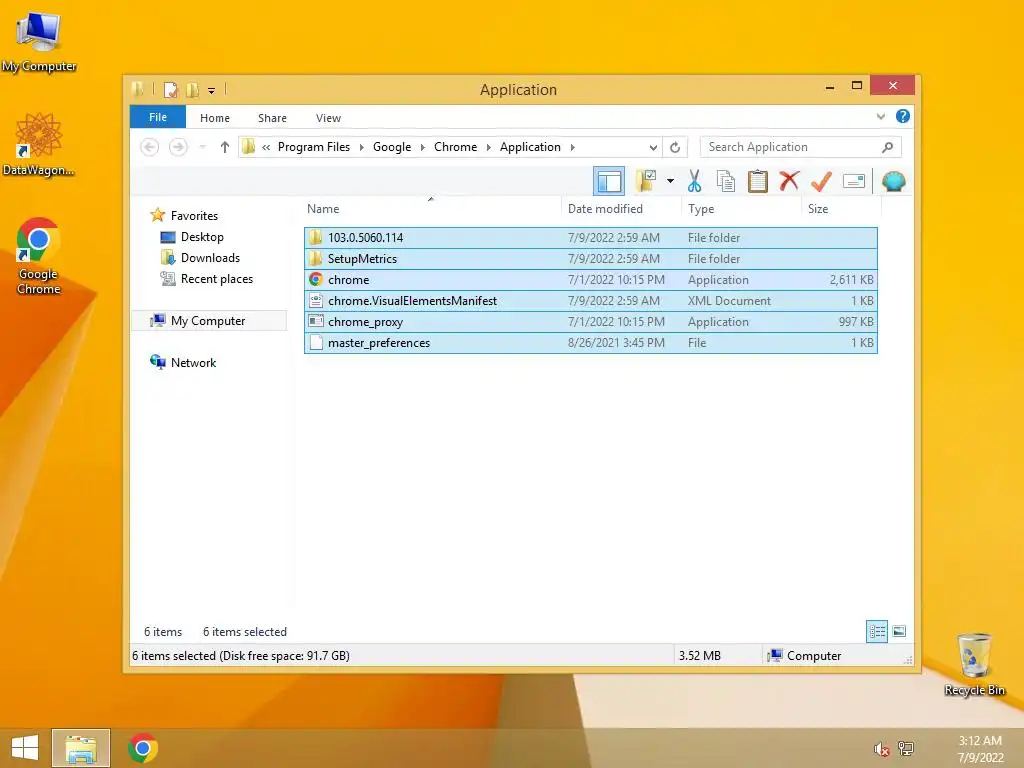Viewport: 1024px width, 768px height.
Task: Select My Computer in navigation pane
Action: click(x=208, y=321)
